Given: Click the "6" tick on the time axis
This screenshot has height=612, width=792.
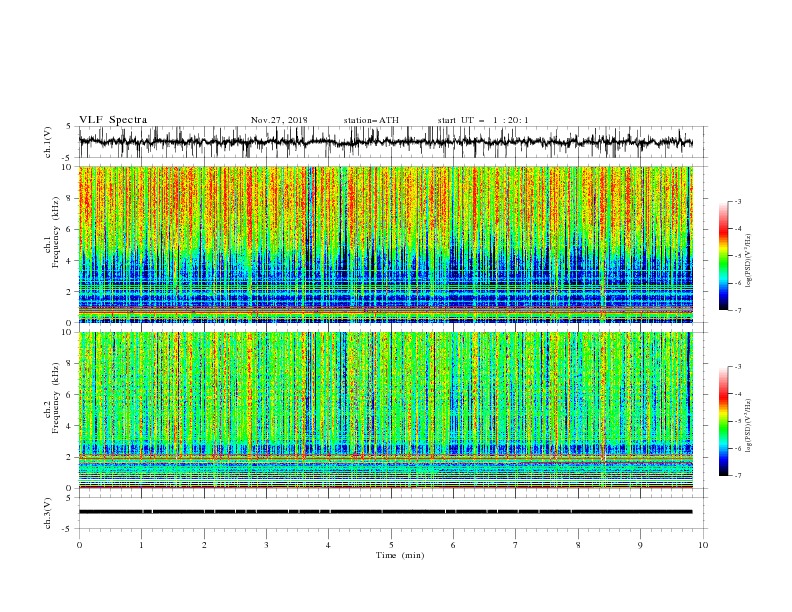Looking at the screenshot, I should coord(453,545).
